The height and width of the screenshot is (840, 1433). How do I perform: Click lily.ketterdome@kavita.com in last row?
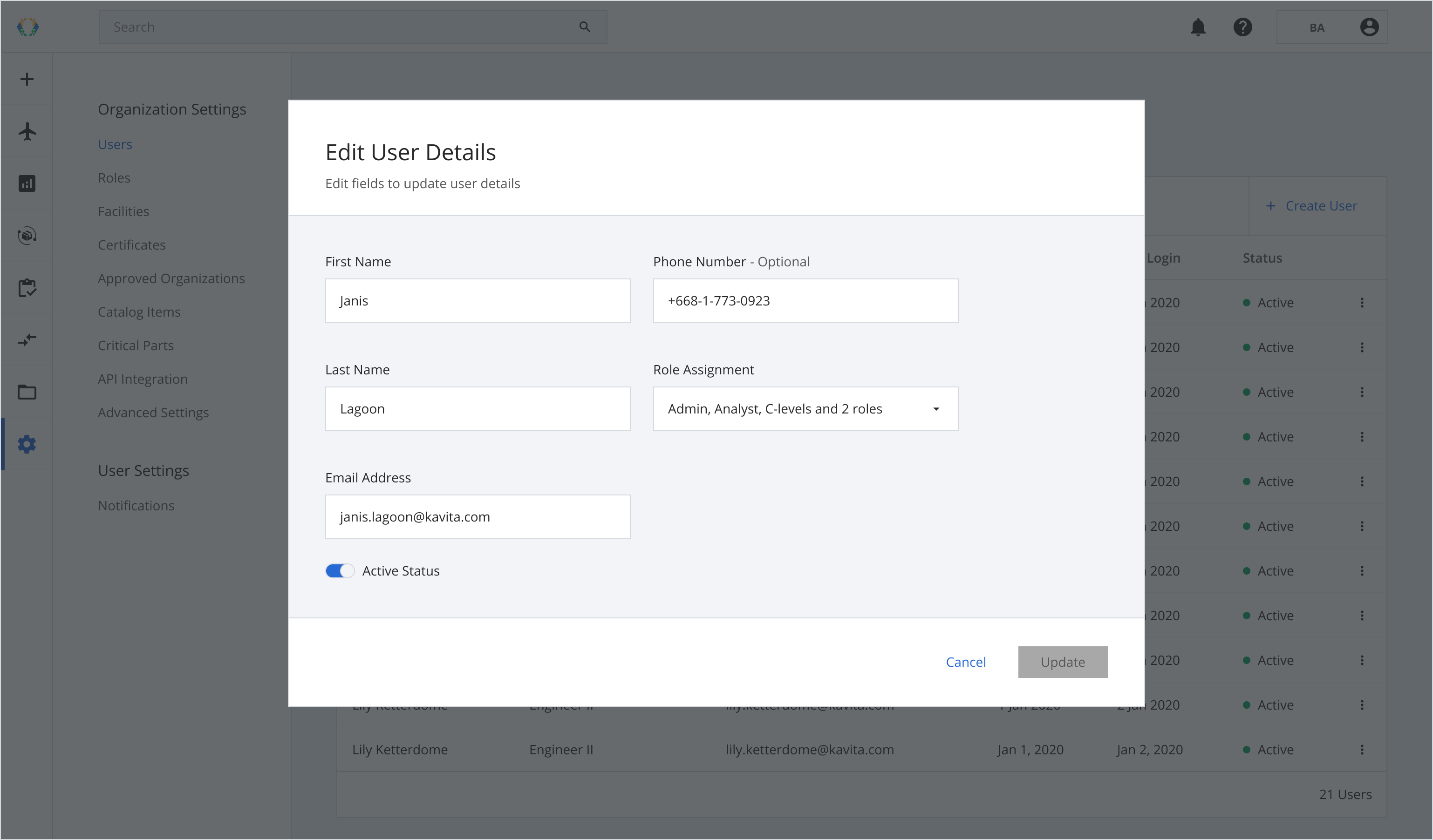(x=809, y=750)
